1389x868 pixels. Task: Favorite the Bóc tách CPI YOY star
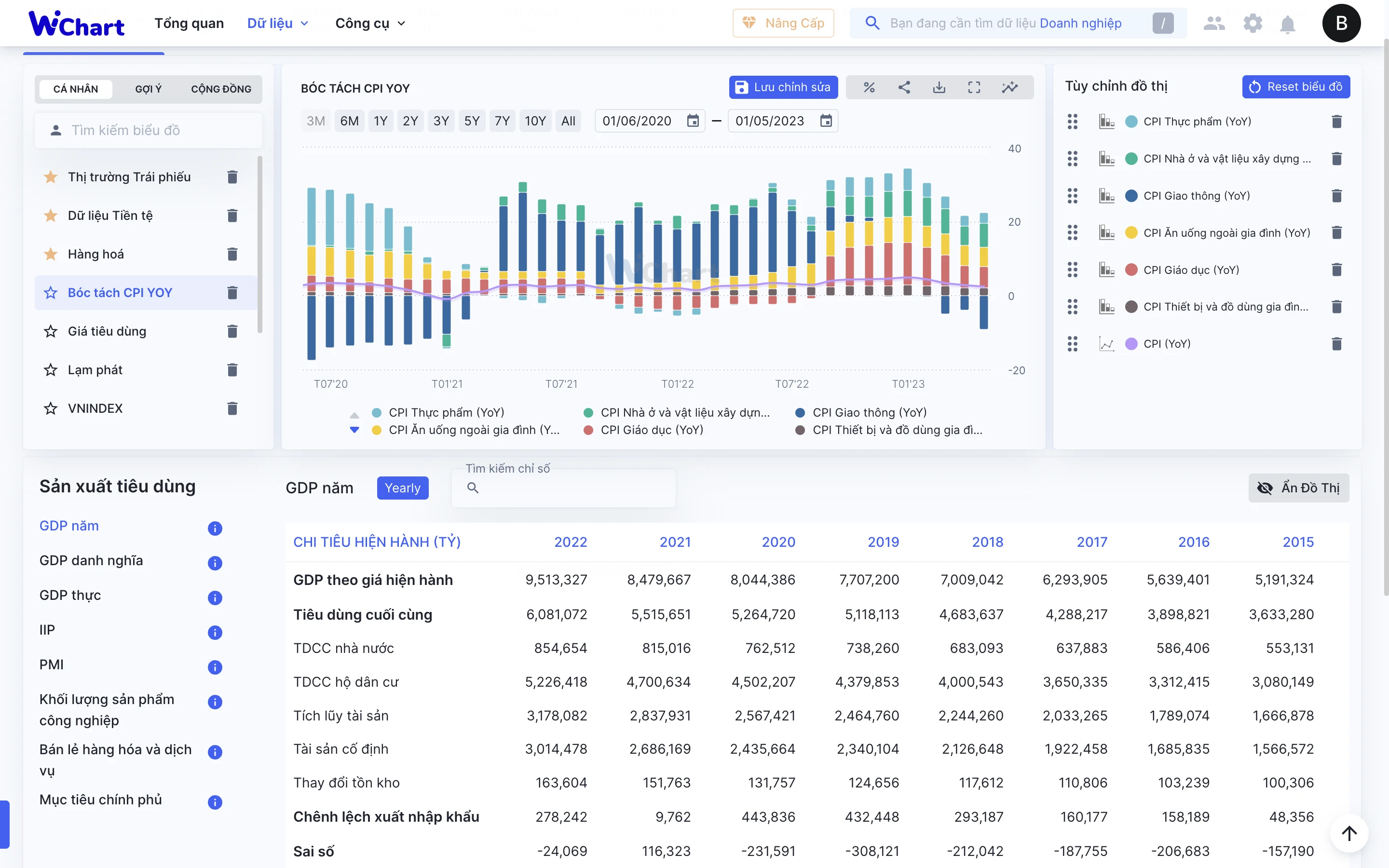pos(51,293)
